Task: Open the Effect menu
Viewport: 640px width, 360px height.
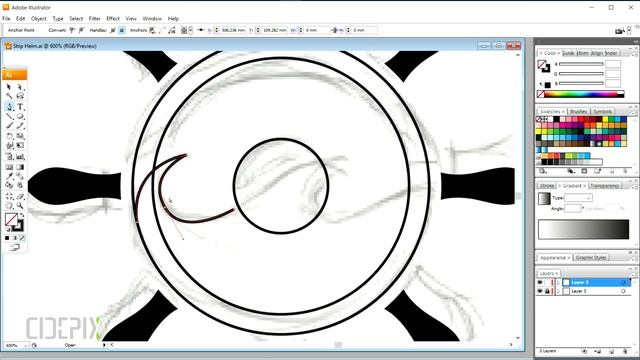Action: (113, 19)
